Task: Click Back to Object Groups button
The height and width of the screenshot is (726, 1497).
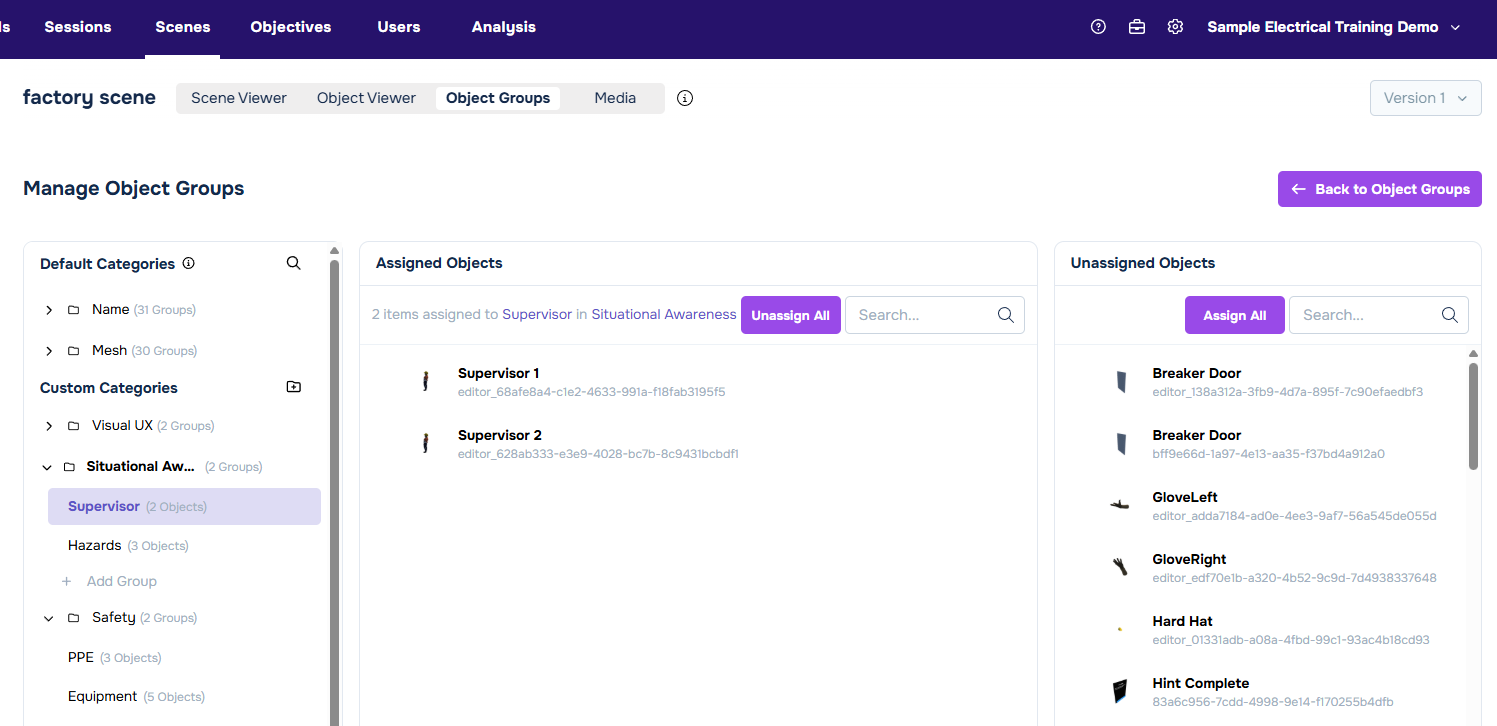Action: point(1380,189)
